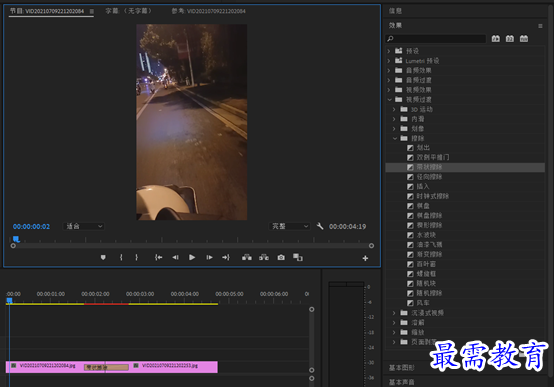The height and width of the screenshot is (387, 554).
Task: Select the 百叶窗 transition
Action: pos(426,264)
